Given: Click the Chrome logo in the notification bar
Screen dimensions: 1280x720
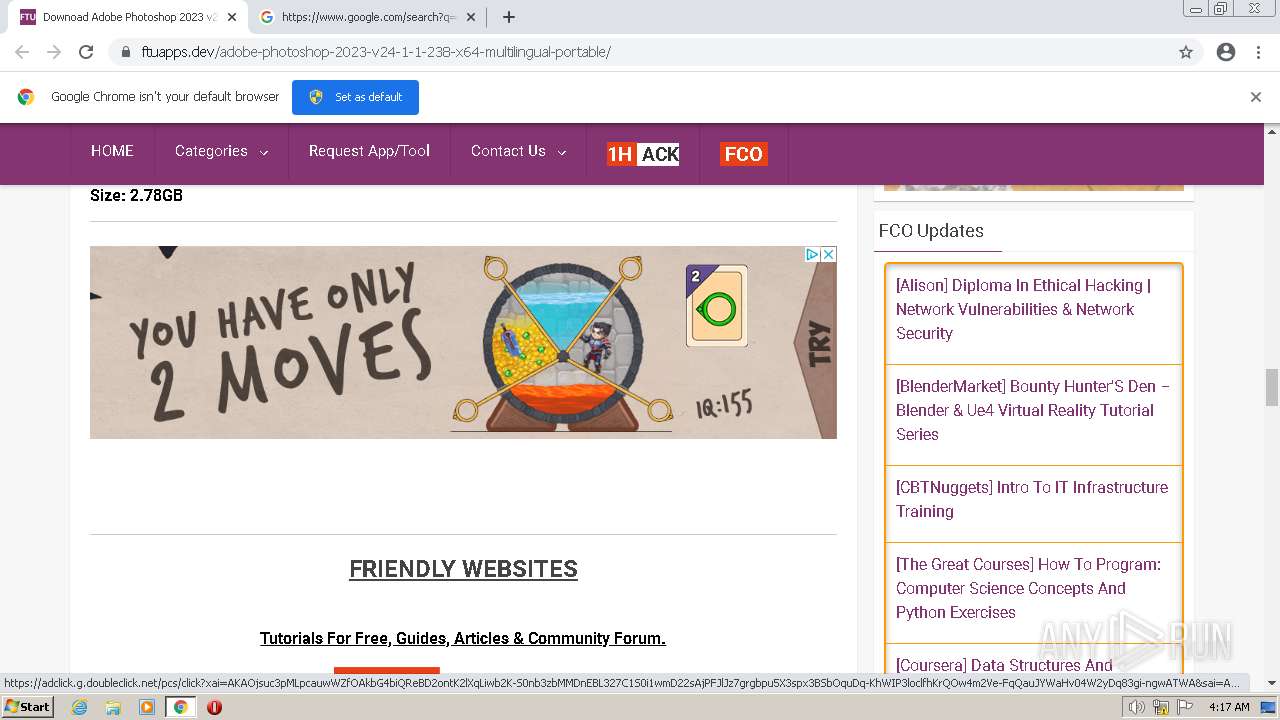Looking at the screenshot, I should click(x=26, y=97).
